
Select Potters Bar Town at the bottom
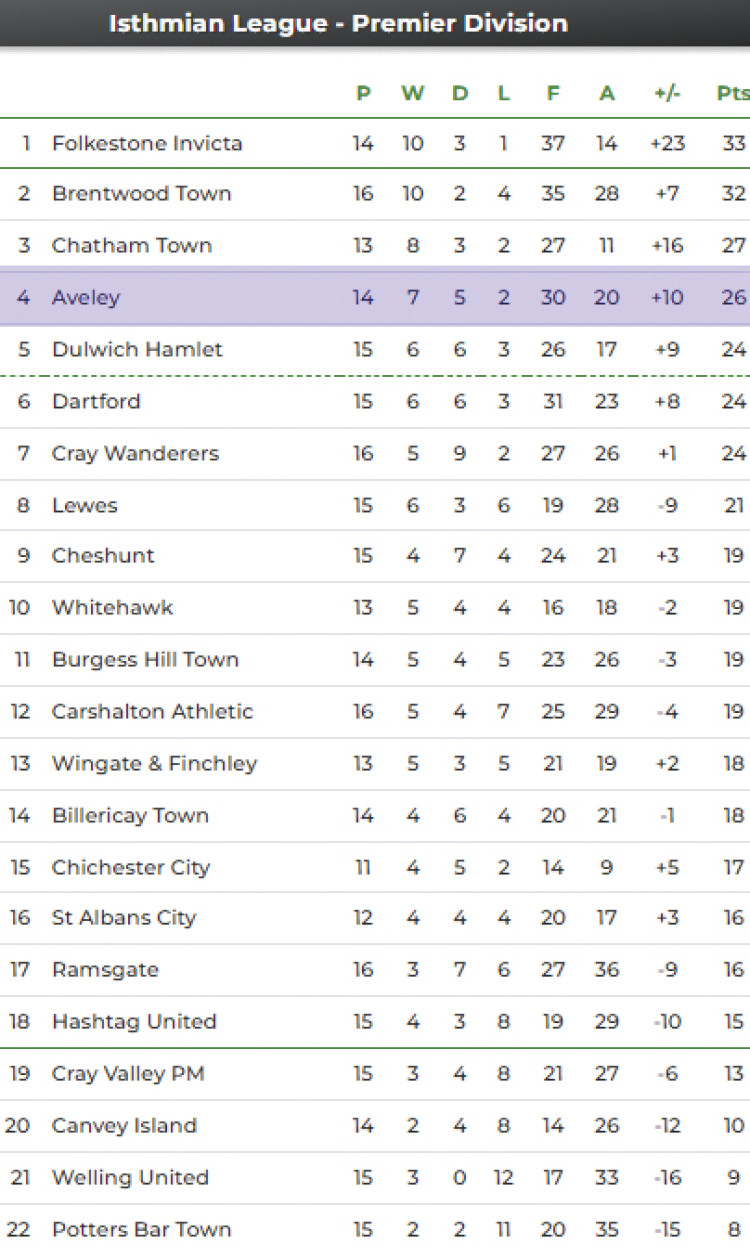[141, 1229]
